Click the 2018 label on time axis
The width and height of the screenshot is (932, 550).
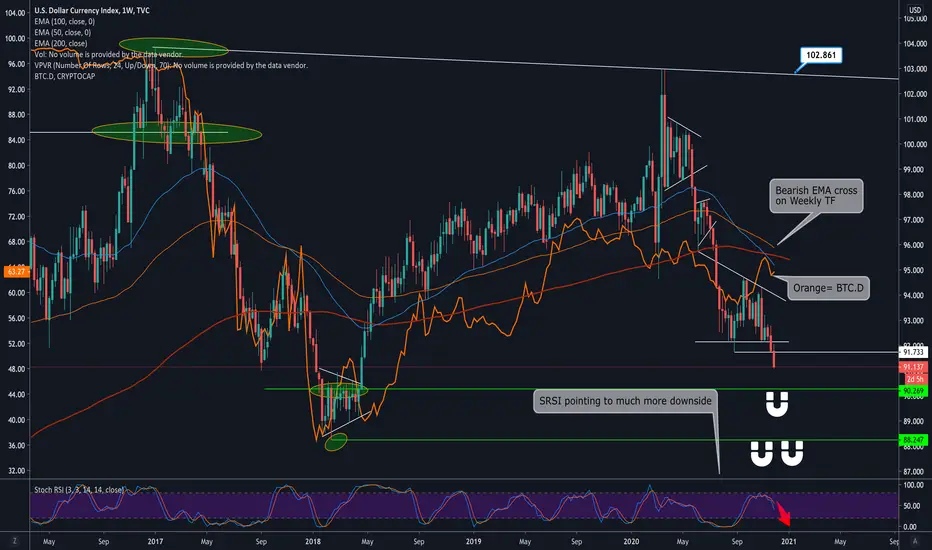click(x=313, y=542)
